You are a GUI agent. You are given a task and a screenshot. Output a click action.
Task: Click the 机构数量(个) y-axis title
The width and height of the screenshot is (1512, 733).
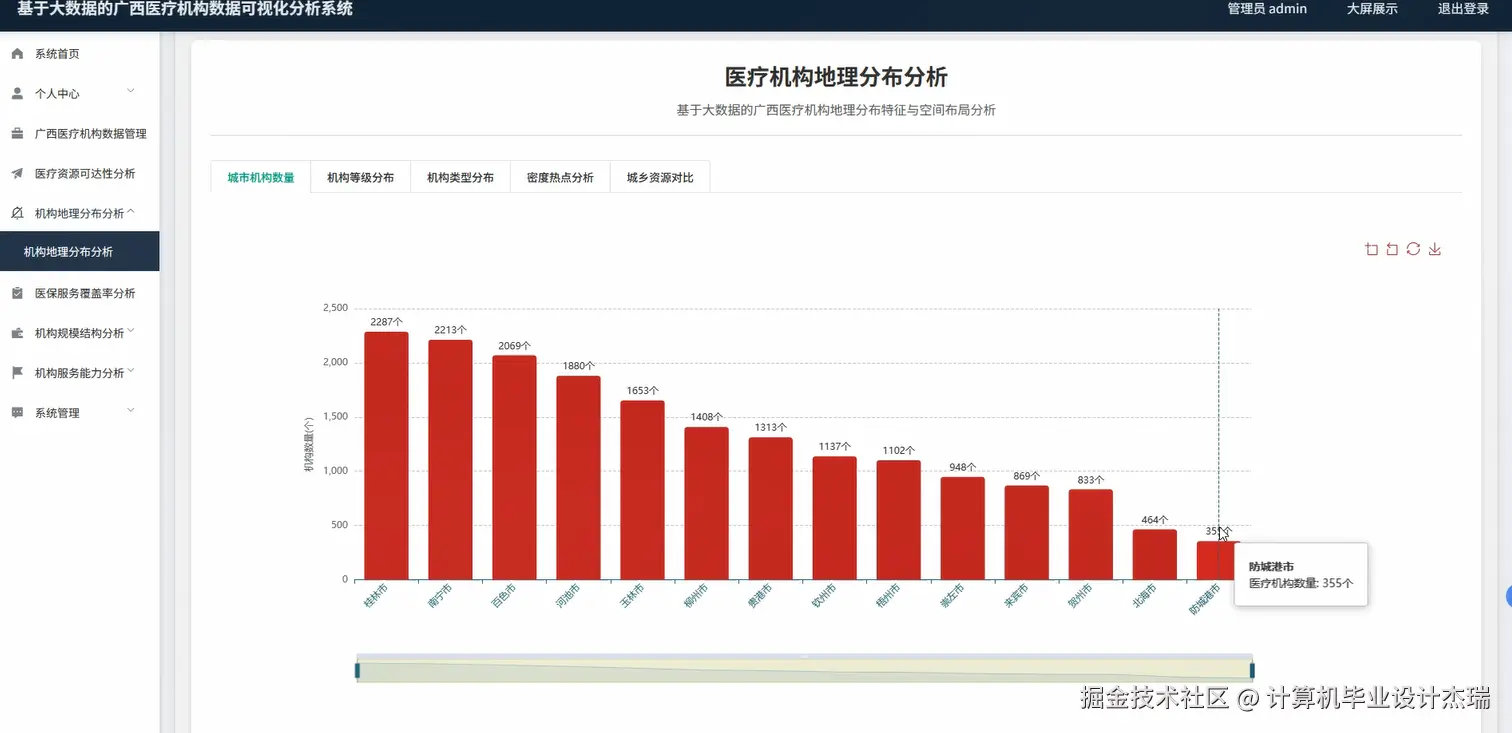coord(309,443)
